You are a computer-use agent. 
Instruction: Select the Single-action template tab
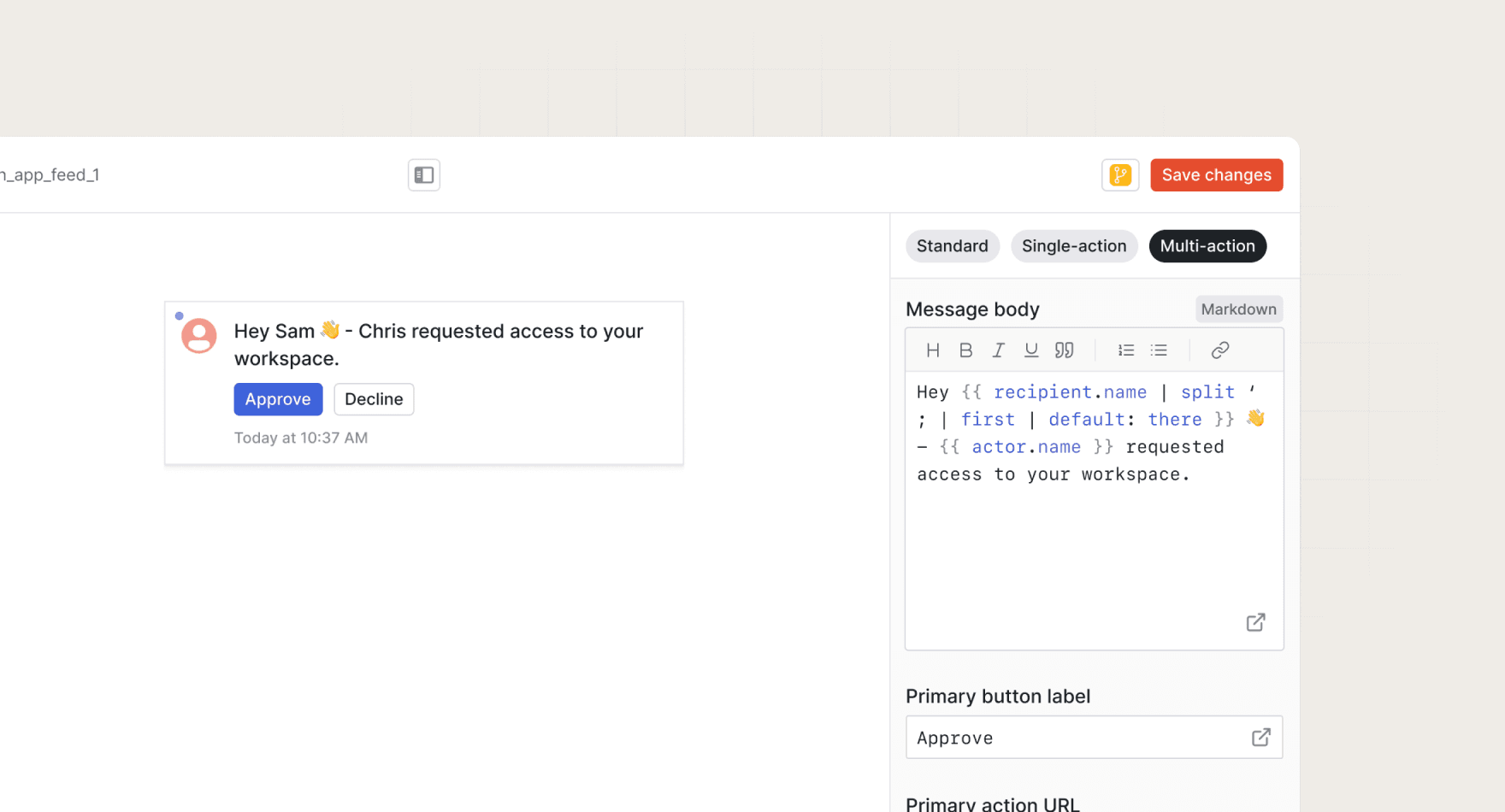click(x=1074, y=246)
